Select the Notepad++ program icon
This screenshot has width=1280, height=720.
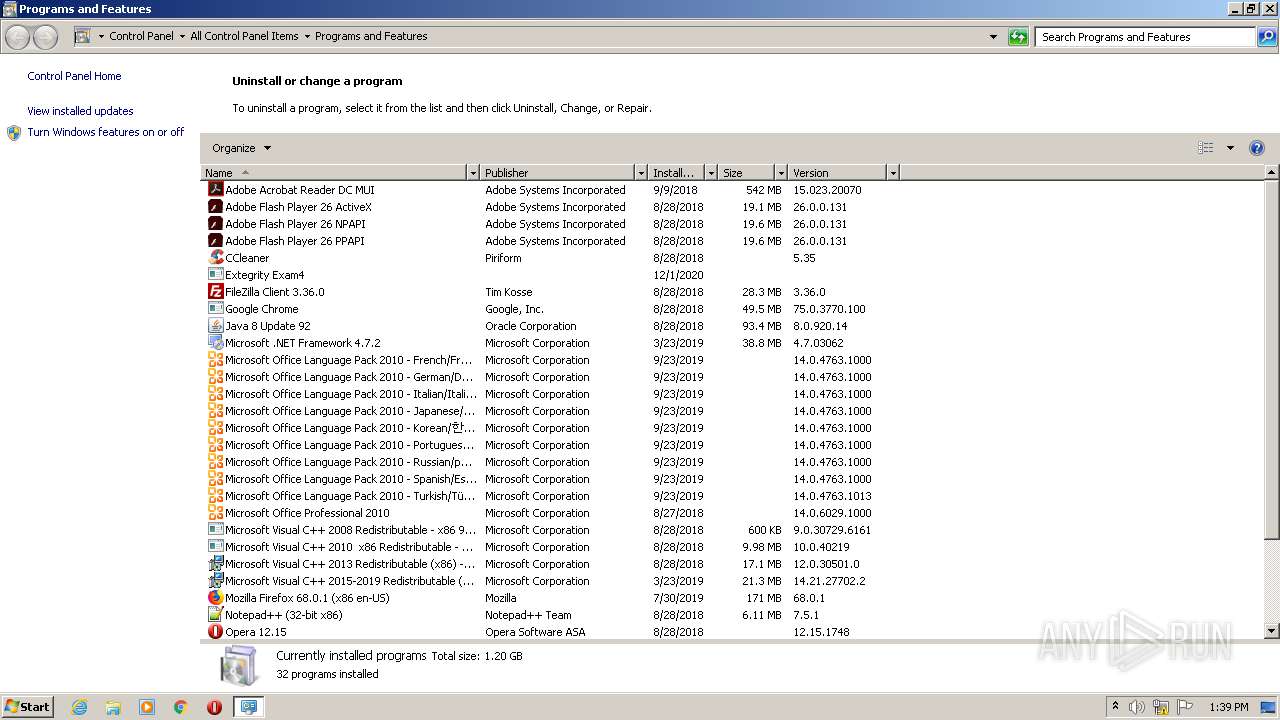[x=215, y=614]
